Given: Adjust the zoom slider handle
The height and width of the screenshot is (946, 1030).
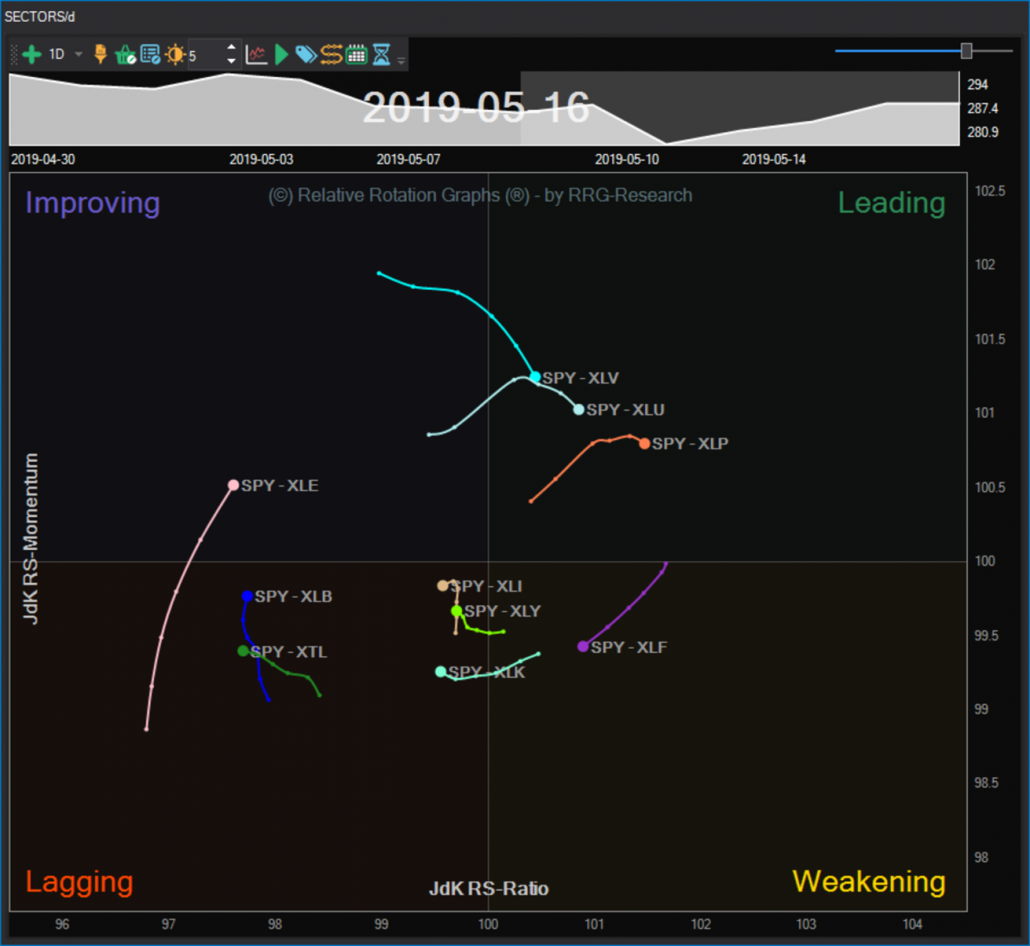Looking at the screenshot, I should tap(966, 51).
